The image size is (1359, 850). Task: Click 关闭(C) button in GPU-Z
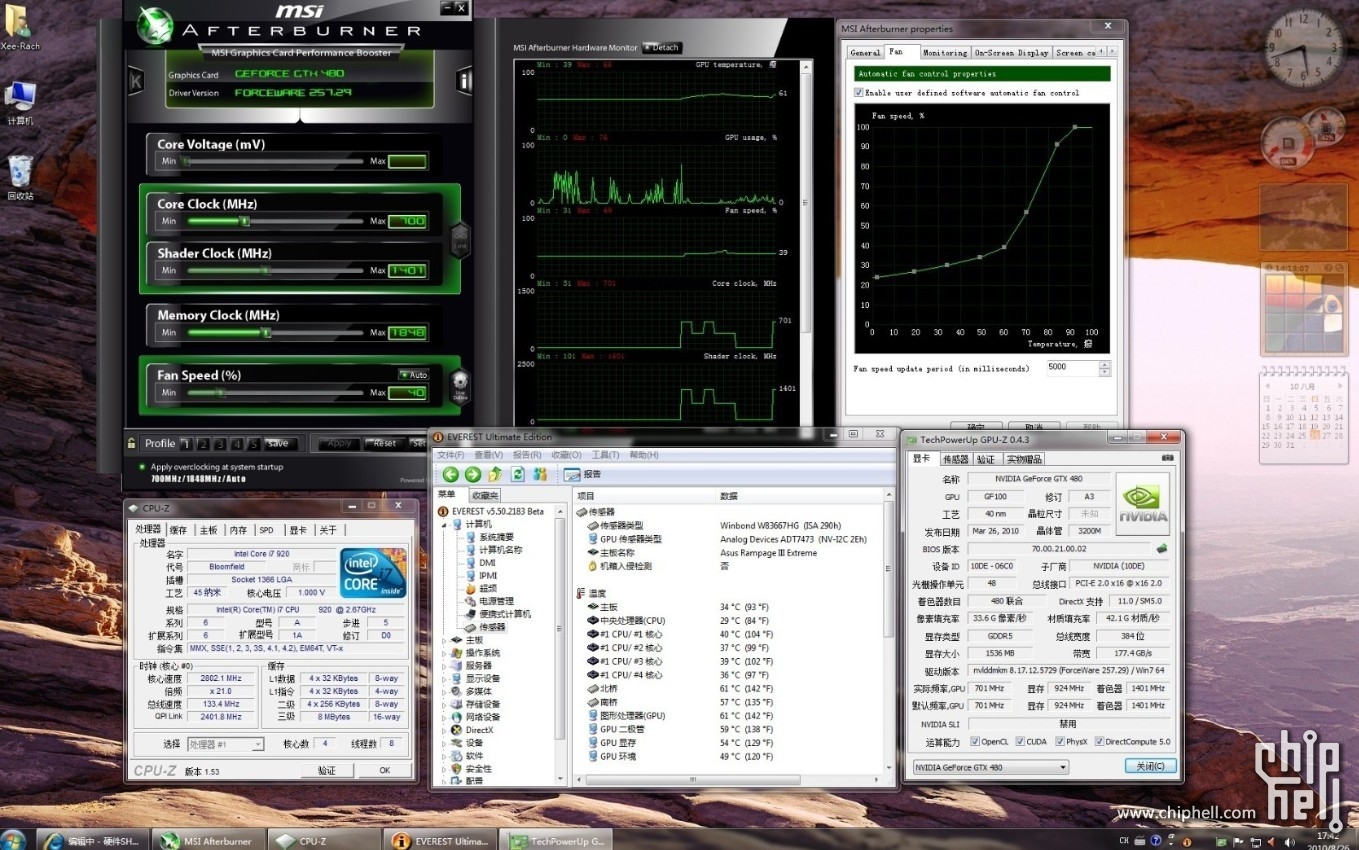click(1150, 766)
